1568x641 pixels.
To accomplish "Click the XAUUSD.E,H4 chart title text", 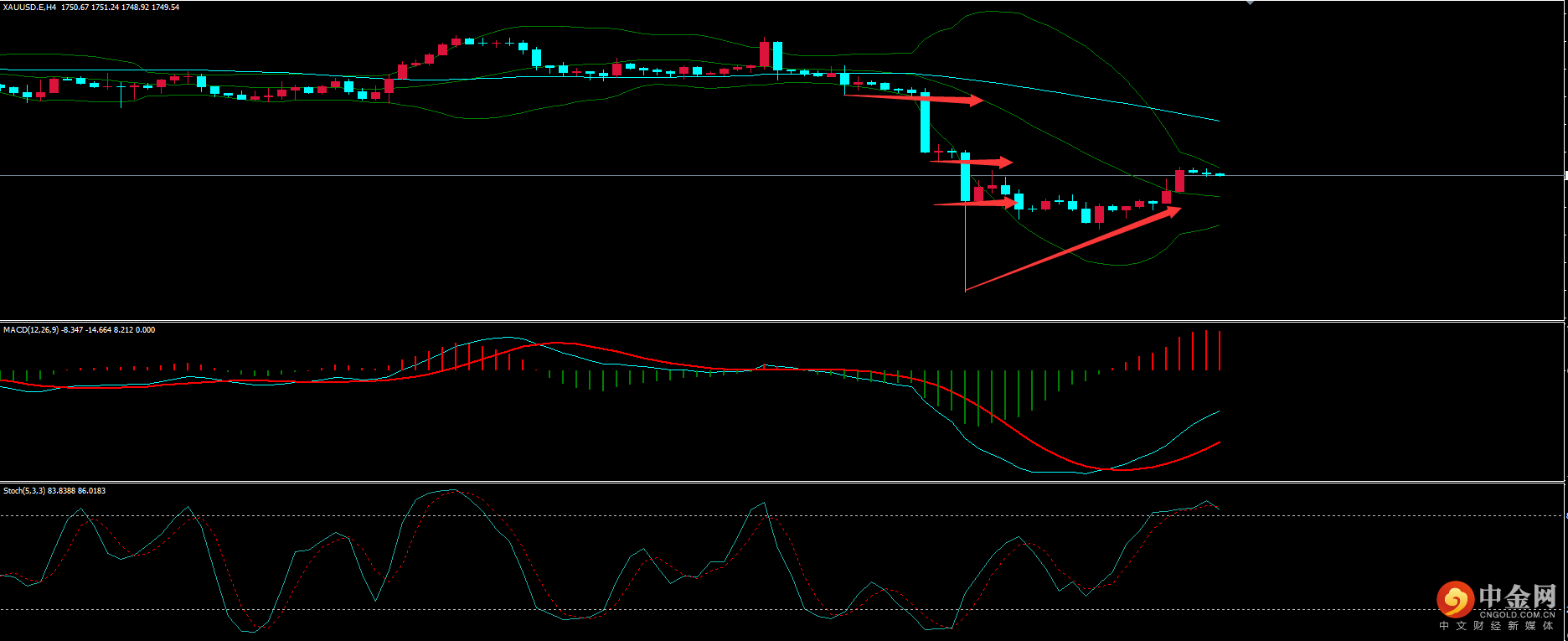I will [x=29, y=8].
